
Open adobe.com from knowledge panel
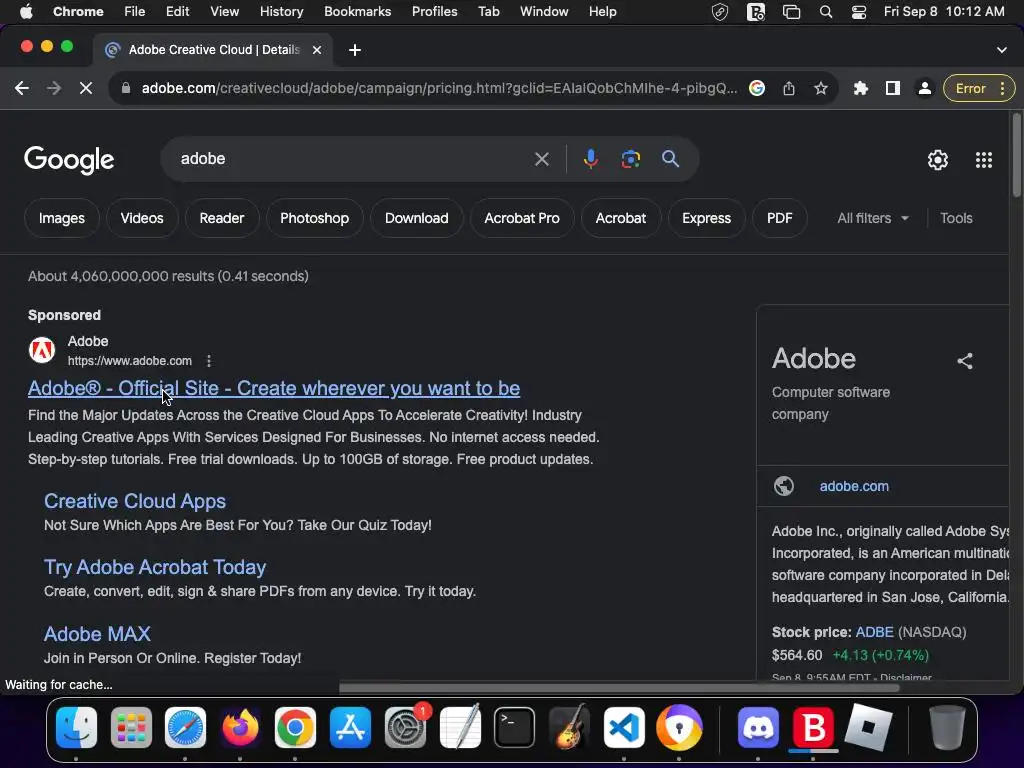(x=854, y=486)
